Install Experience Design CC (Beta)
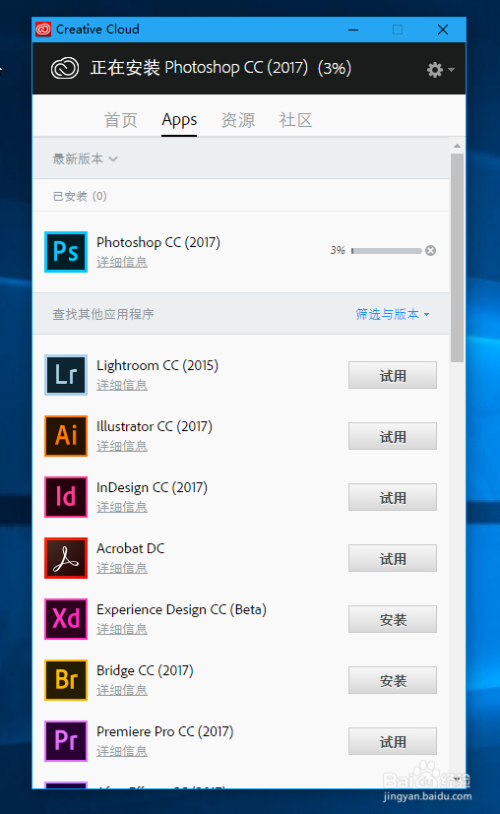The height and width of the screenshot is (814, 500). point(393,619)
